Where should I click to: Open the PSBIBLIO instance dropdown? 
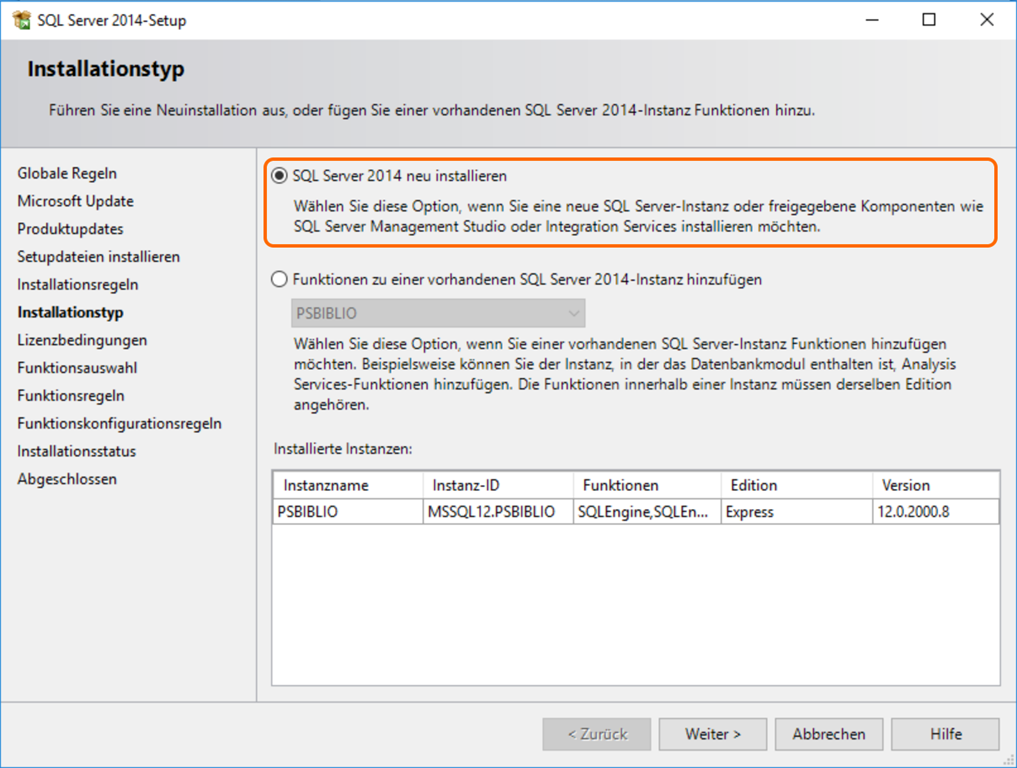pos(438,313)
